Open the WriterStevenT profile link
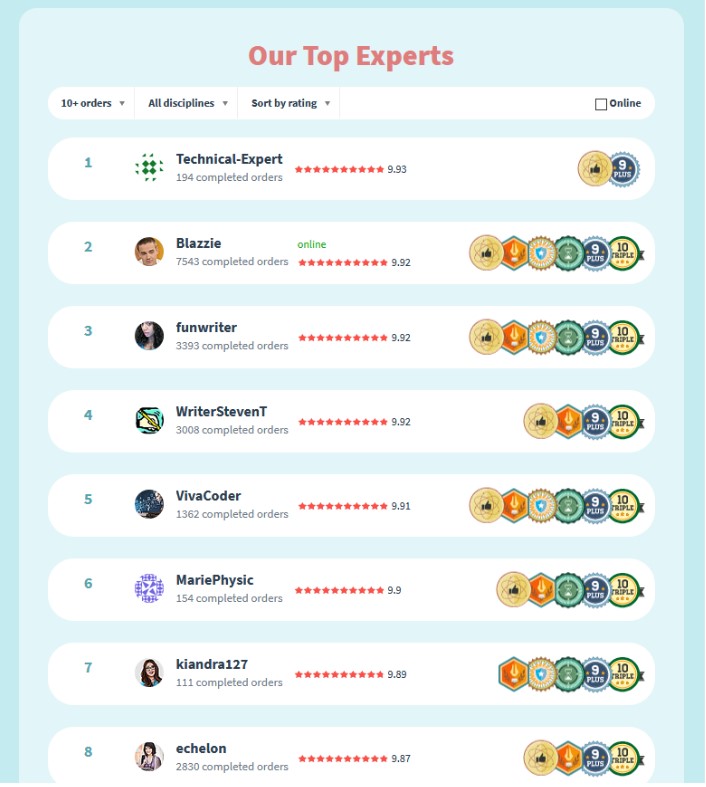 (221, 412)
